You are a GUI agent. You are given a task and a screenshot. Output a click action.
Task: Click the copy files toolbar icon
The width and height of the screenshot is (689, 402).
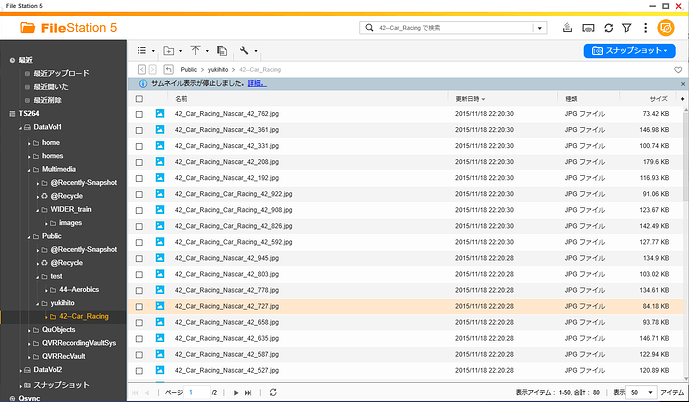(x=222, y=49)
